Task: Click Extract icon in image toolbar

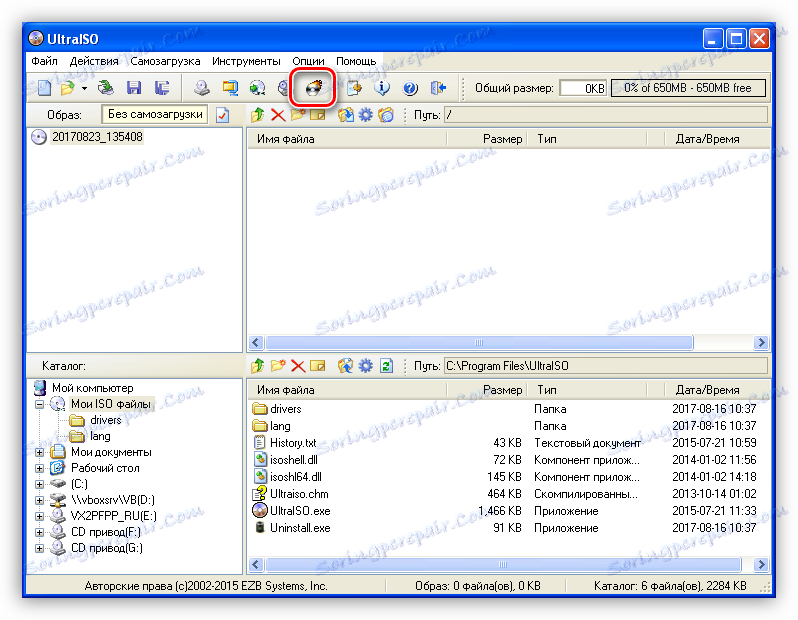Action: [x=346, y=115]
